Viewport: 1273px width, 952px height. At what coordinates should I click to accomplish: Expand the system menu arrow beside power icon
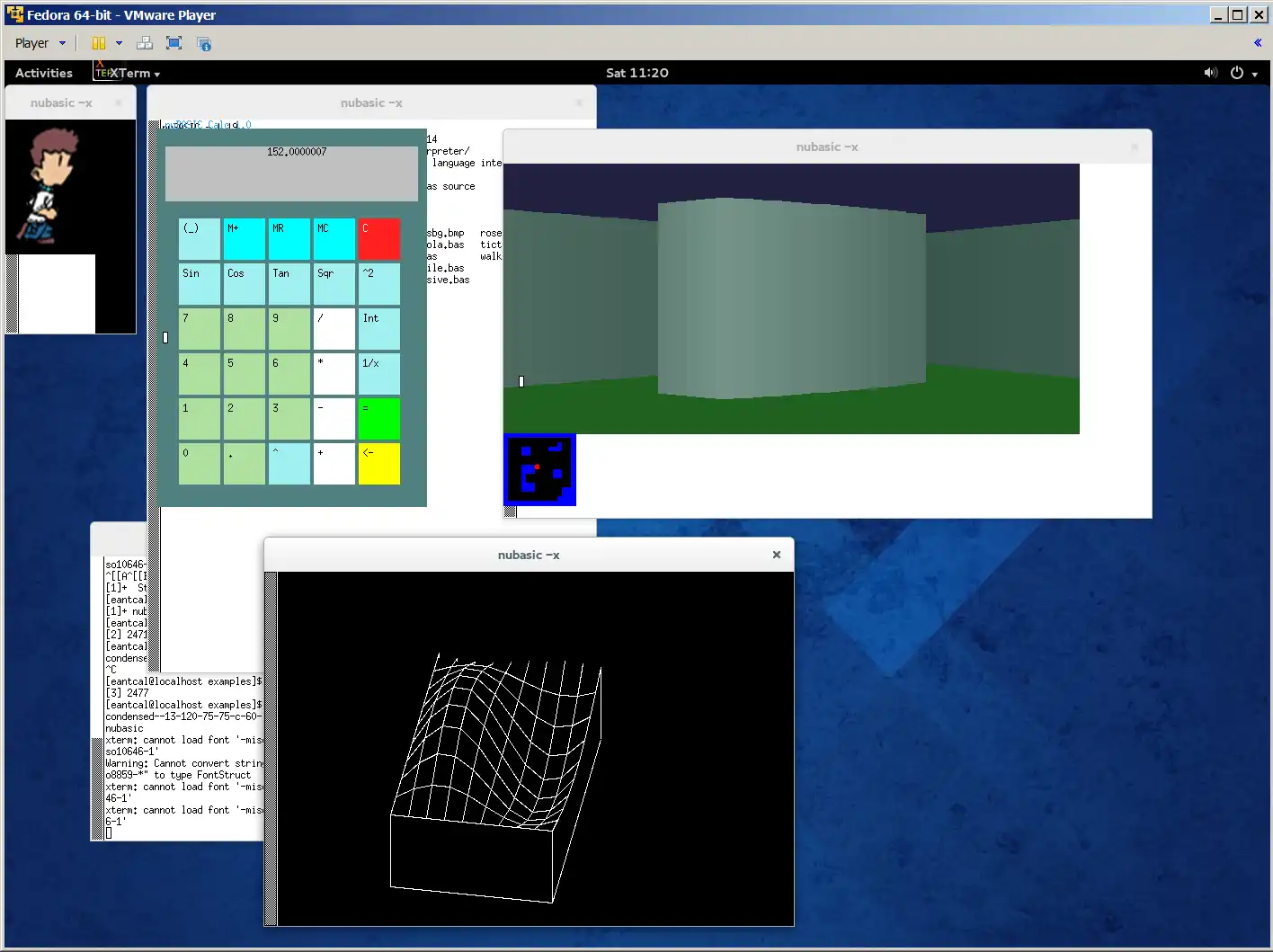pyautogui.click(x=1255, y=74)
